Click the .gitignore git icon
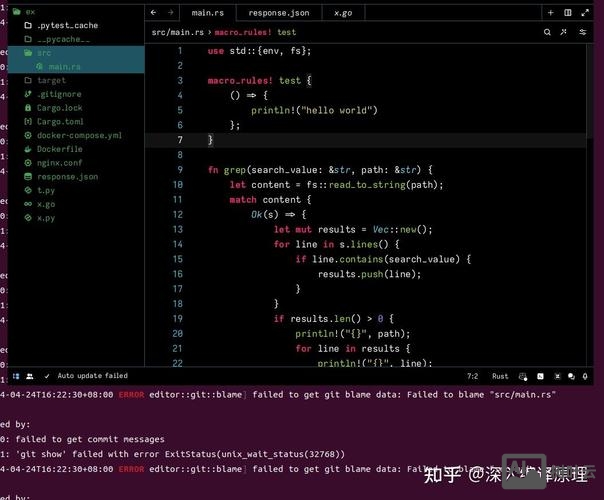 click(28, 94)
